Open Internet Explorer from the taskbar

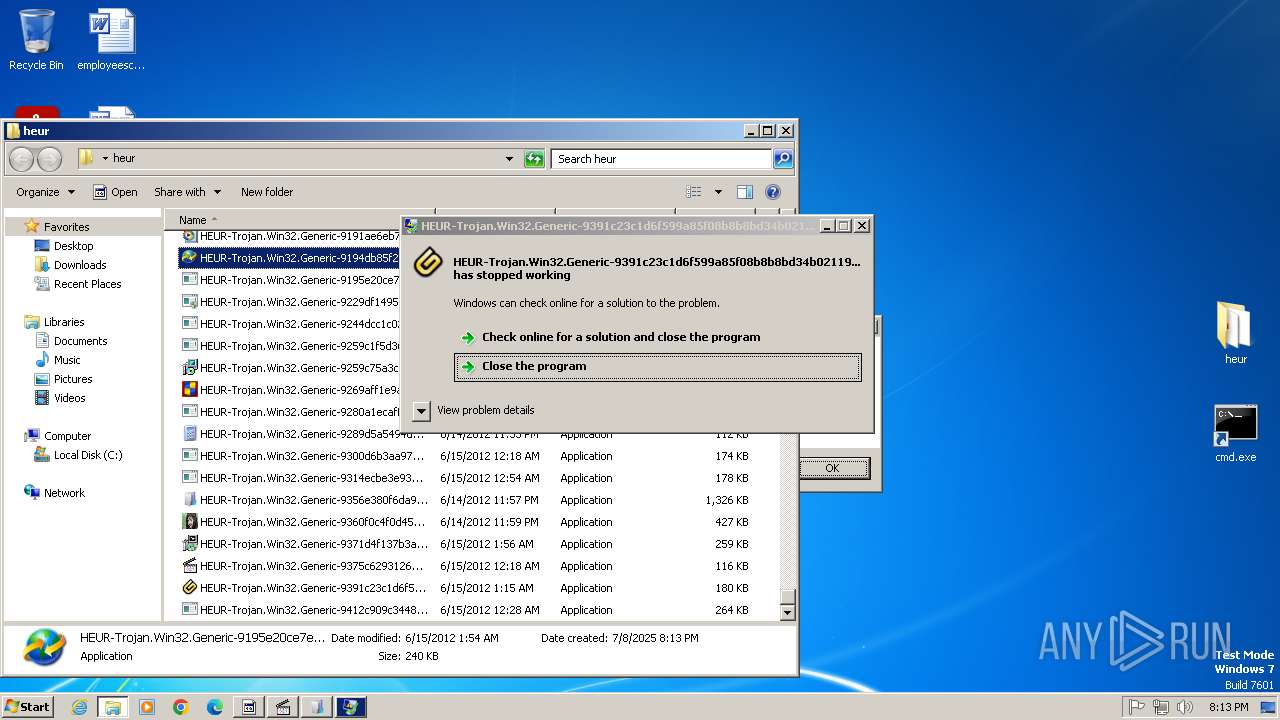point(79,707)
